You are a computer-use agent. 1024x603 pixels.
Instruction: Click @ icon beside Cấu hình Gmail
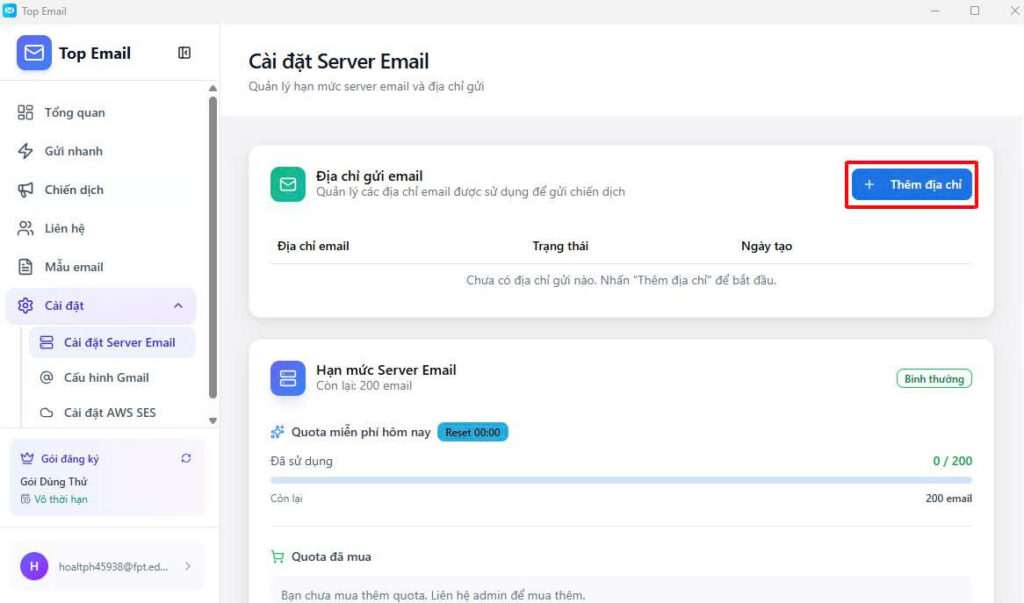pyautogui.click(x=46, y=378)
